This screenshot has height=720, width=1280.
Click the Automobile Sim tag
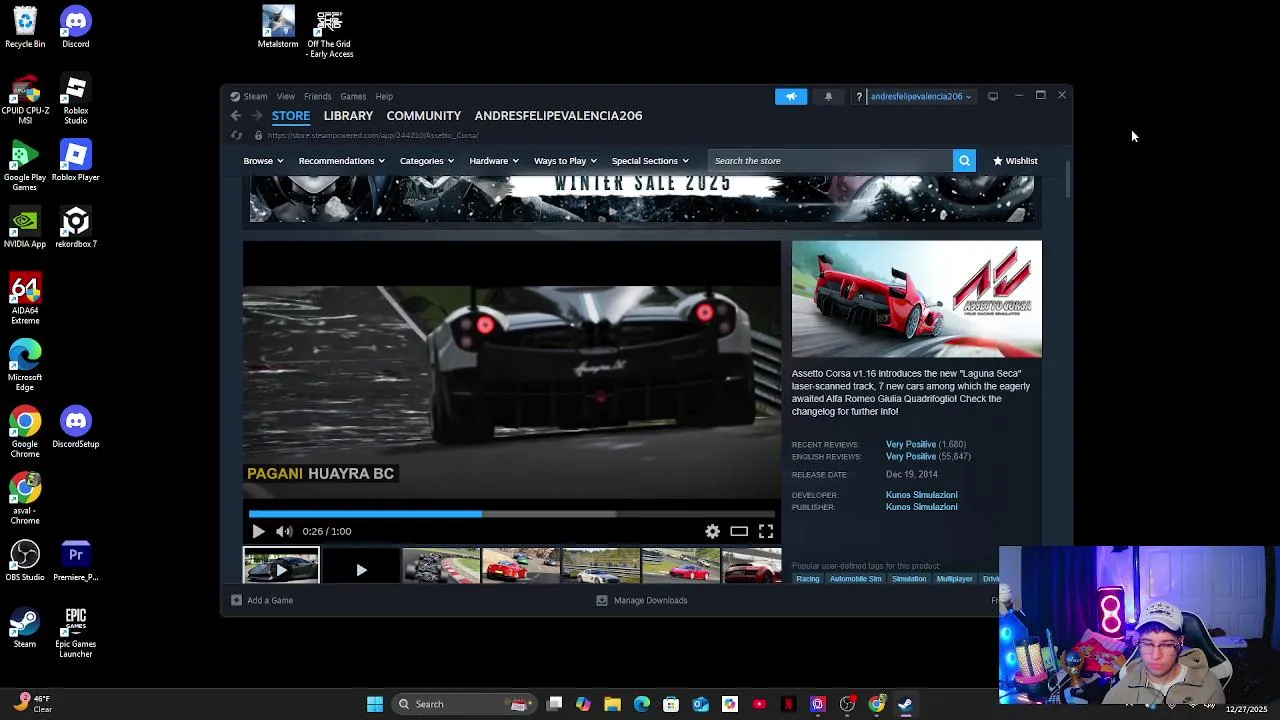tap(855, 579)
